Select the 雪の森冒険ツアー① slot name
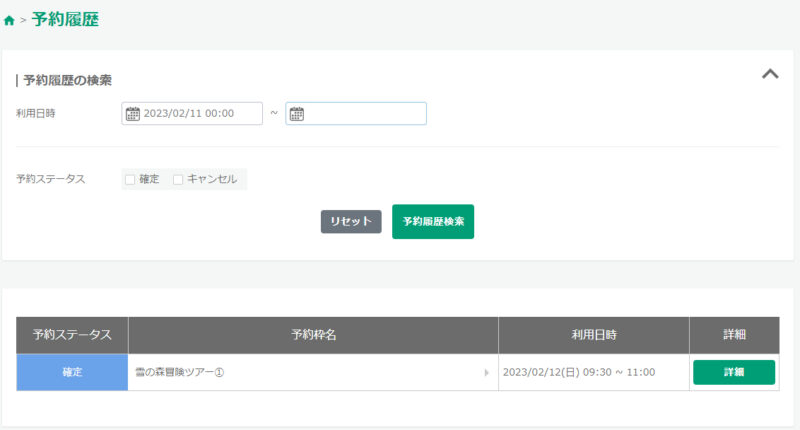Screen dimensions: 800x430 point(180,372)
